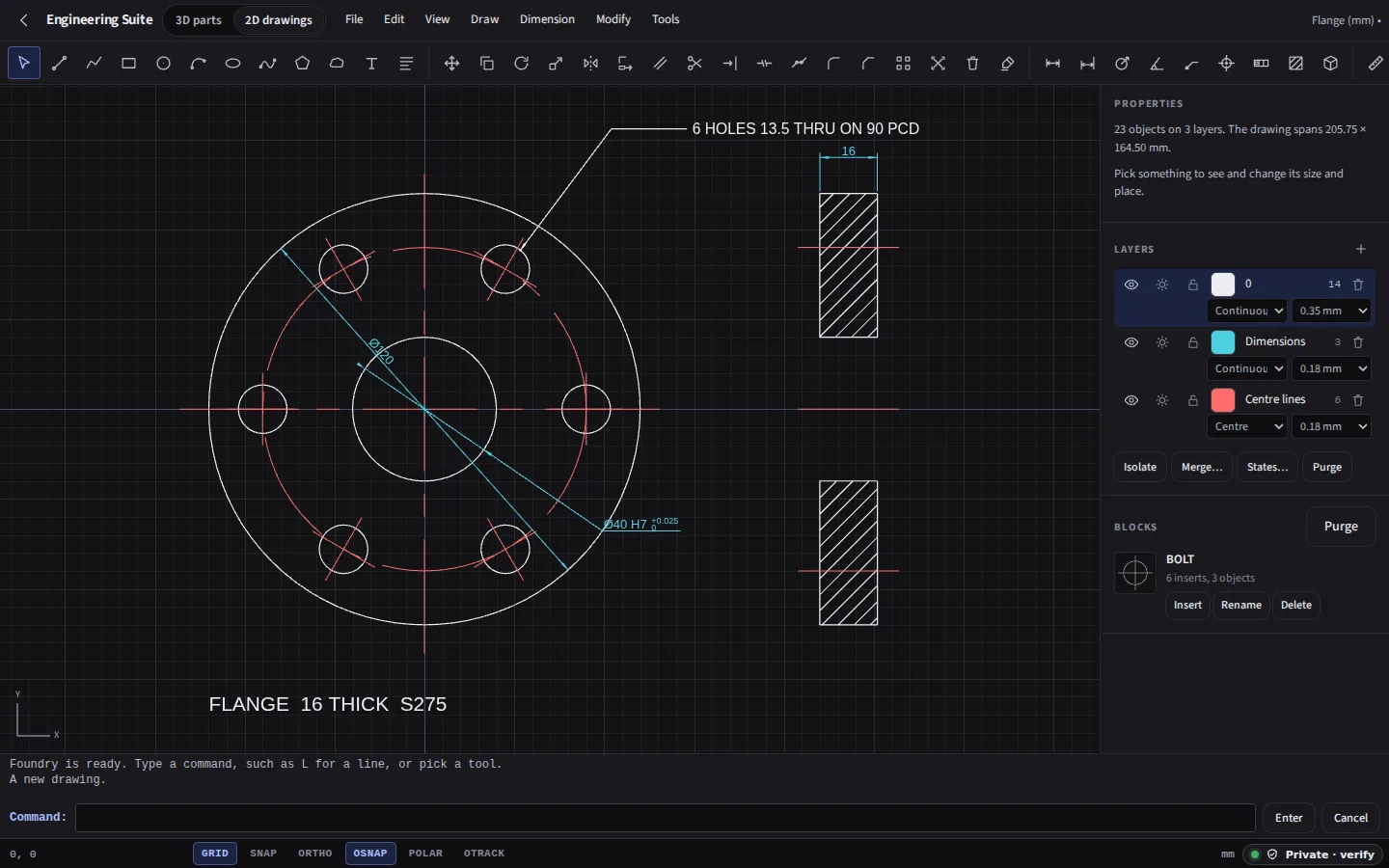Select the Chamfer tool

pos(868,64)
